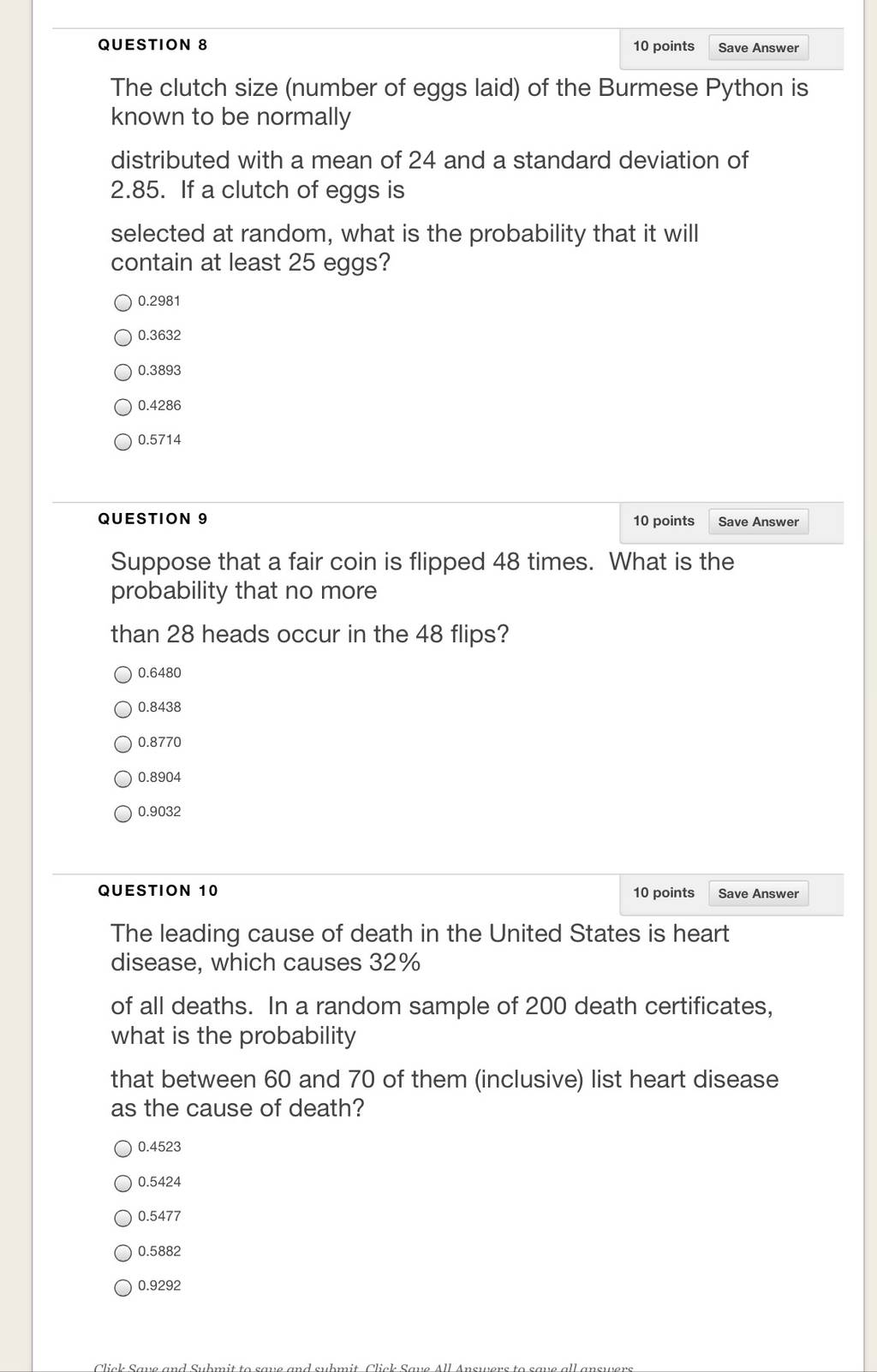
Task: Click the Question 10 heading text
Action: pos(158,891)
